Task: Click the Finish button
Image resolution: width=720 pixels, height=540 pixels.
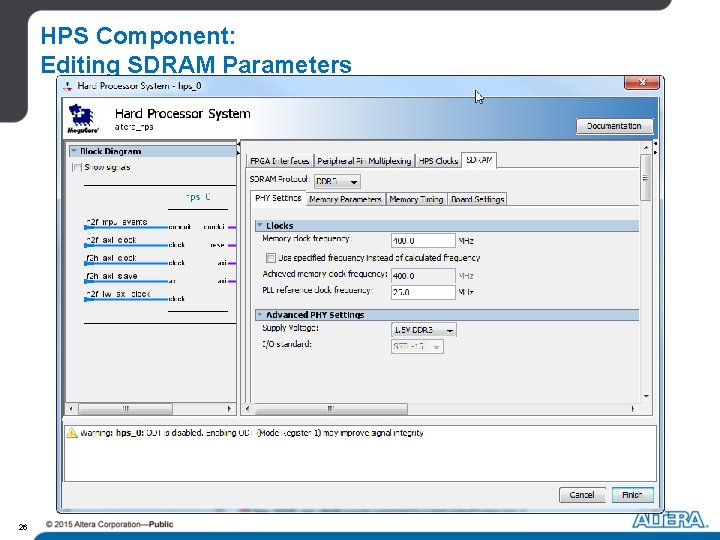Action: click(632, 495)
